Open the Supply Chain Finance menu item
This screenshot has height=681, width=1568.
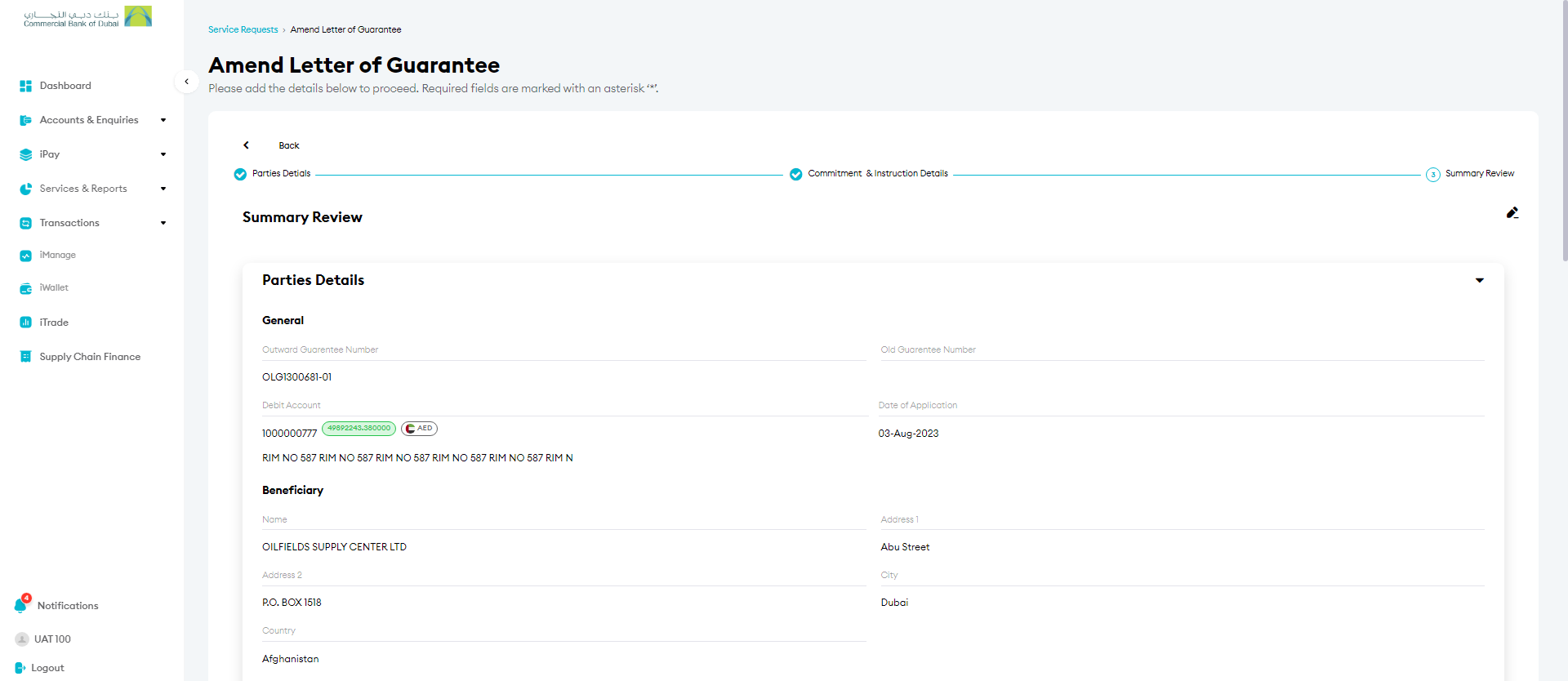90,357
